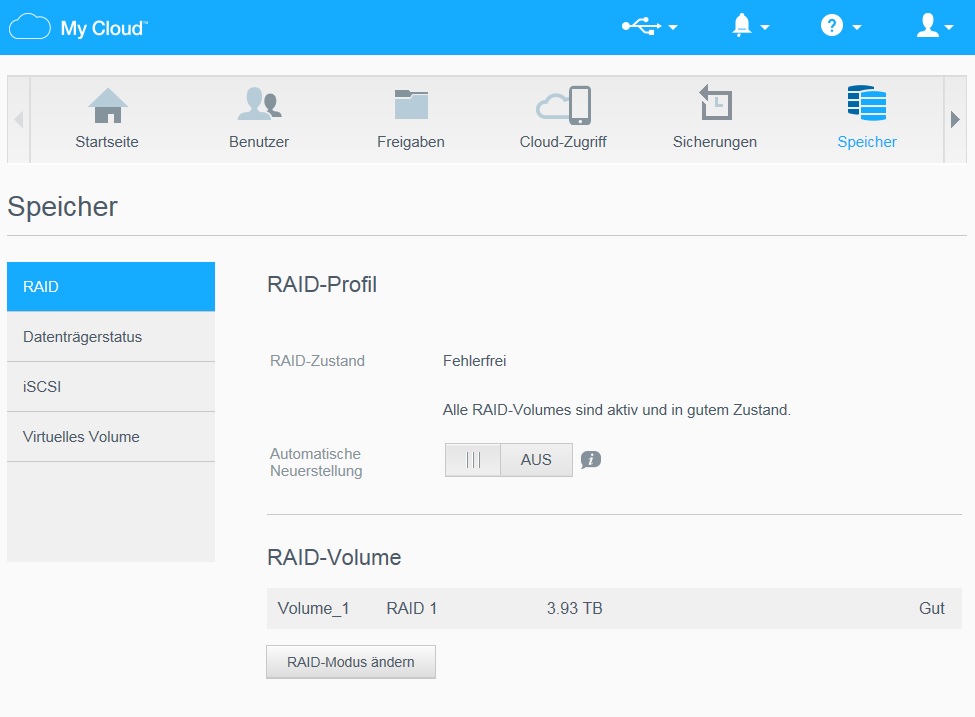Click the Gut volume status

(931, 608)
